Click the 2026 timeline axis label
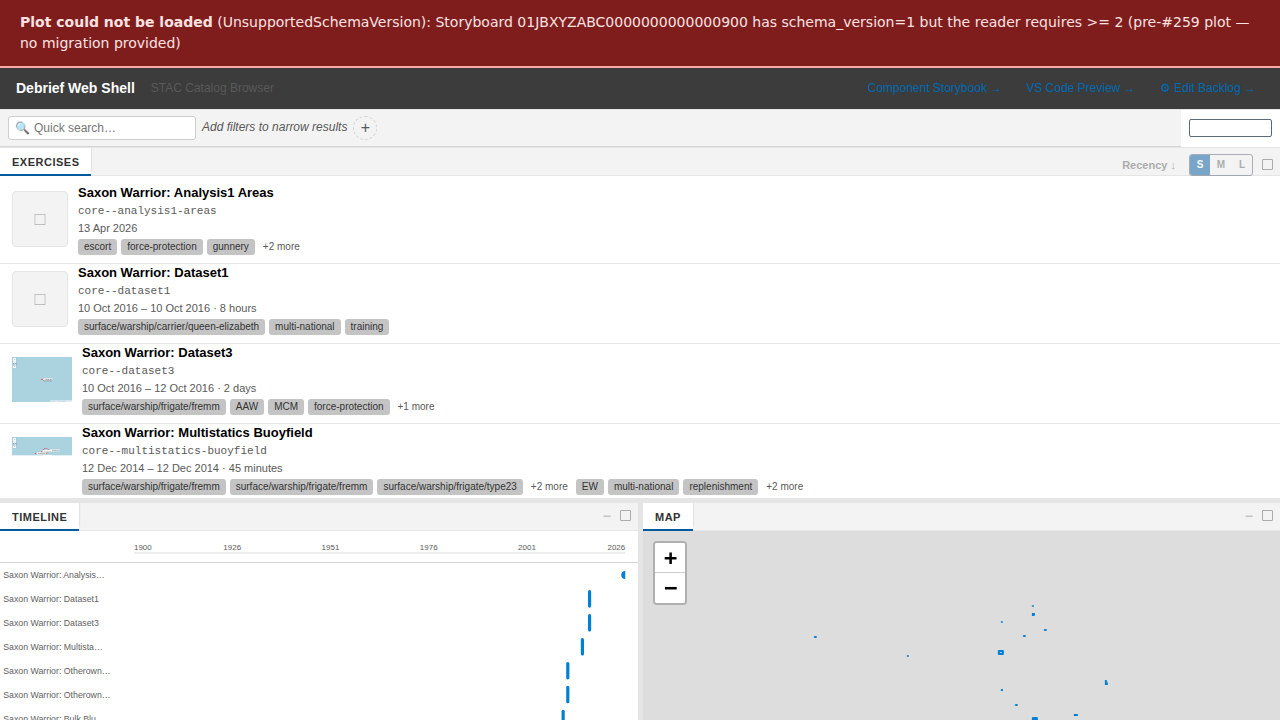This screenshot has height=720, width=1280. pos(616,547)
